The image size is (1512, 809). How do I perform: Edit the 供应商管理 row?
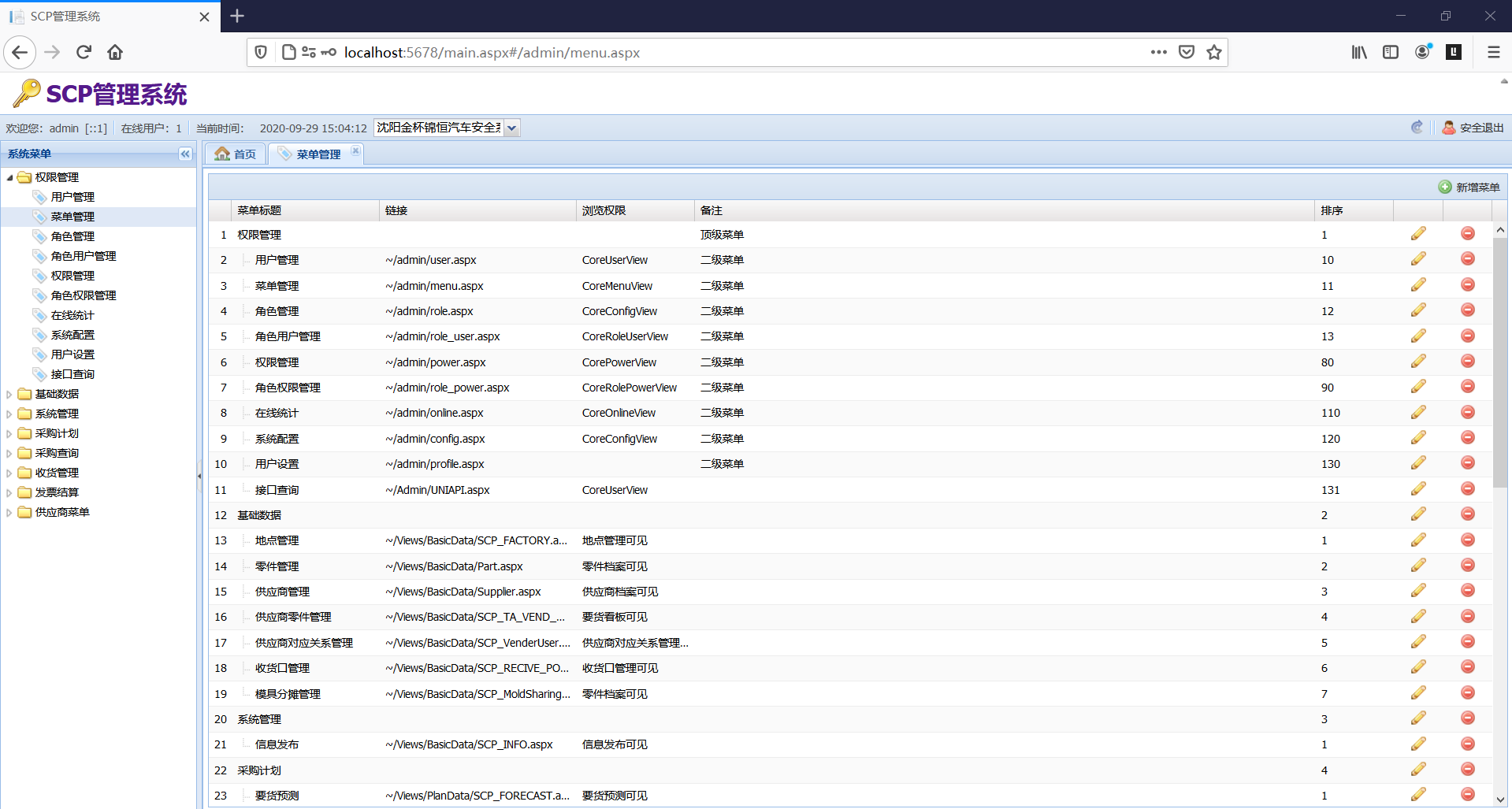1418,591
